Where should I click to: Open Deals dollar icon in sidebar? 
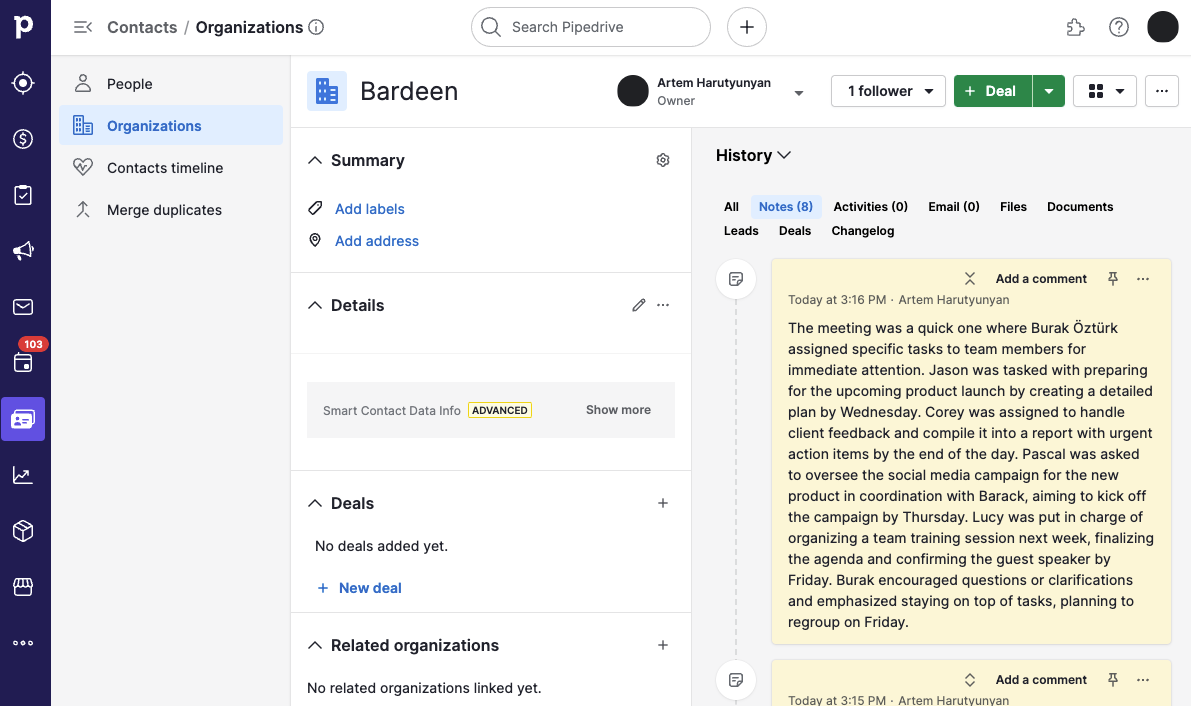(x=23, y=139)
